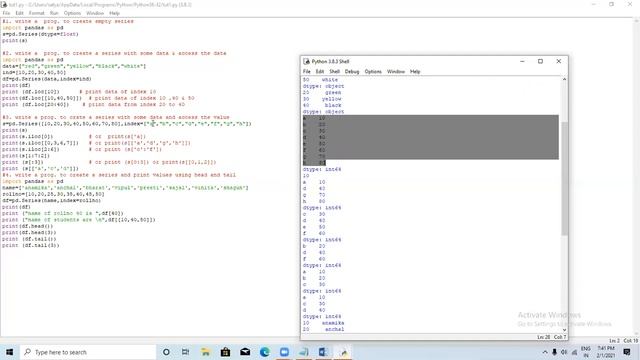Open the Mail app from the taskbar
This screenshot has height=360, width=640.
click(245, 352)
